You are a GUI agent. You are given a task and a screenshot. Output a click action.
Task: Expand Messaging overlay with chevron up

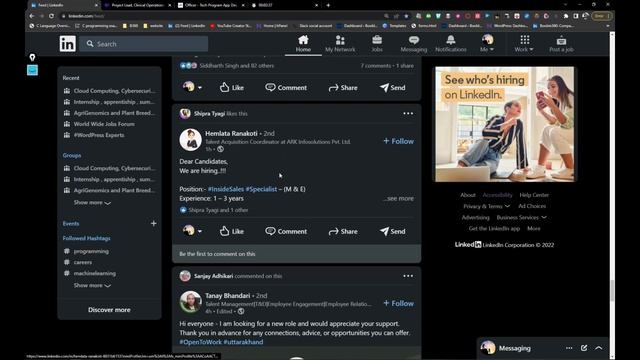(x=598, y=348)
